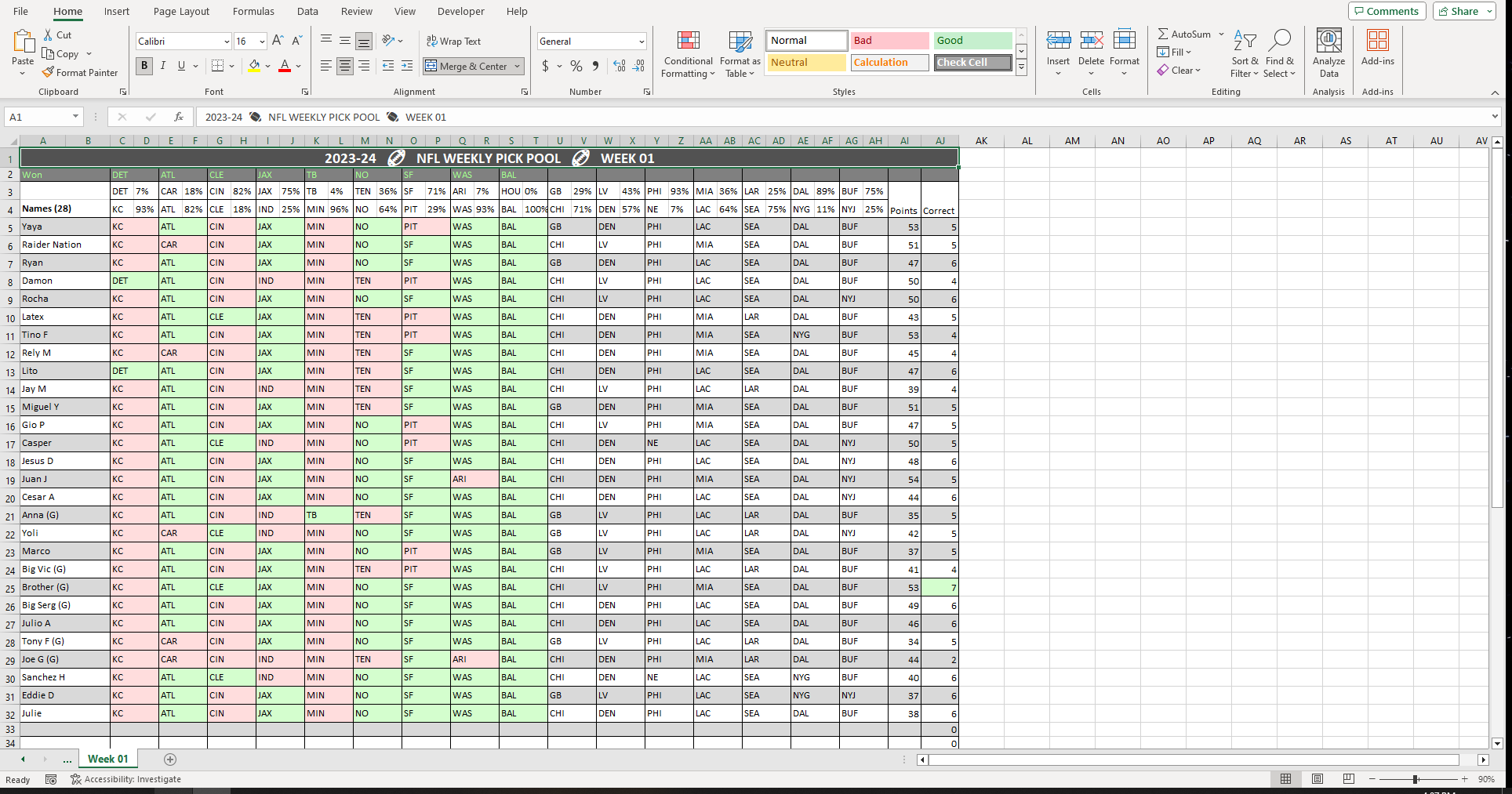Open the font size dropdown
The image size is (1512, 794).
click(x=262, y=42)
